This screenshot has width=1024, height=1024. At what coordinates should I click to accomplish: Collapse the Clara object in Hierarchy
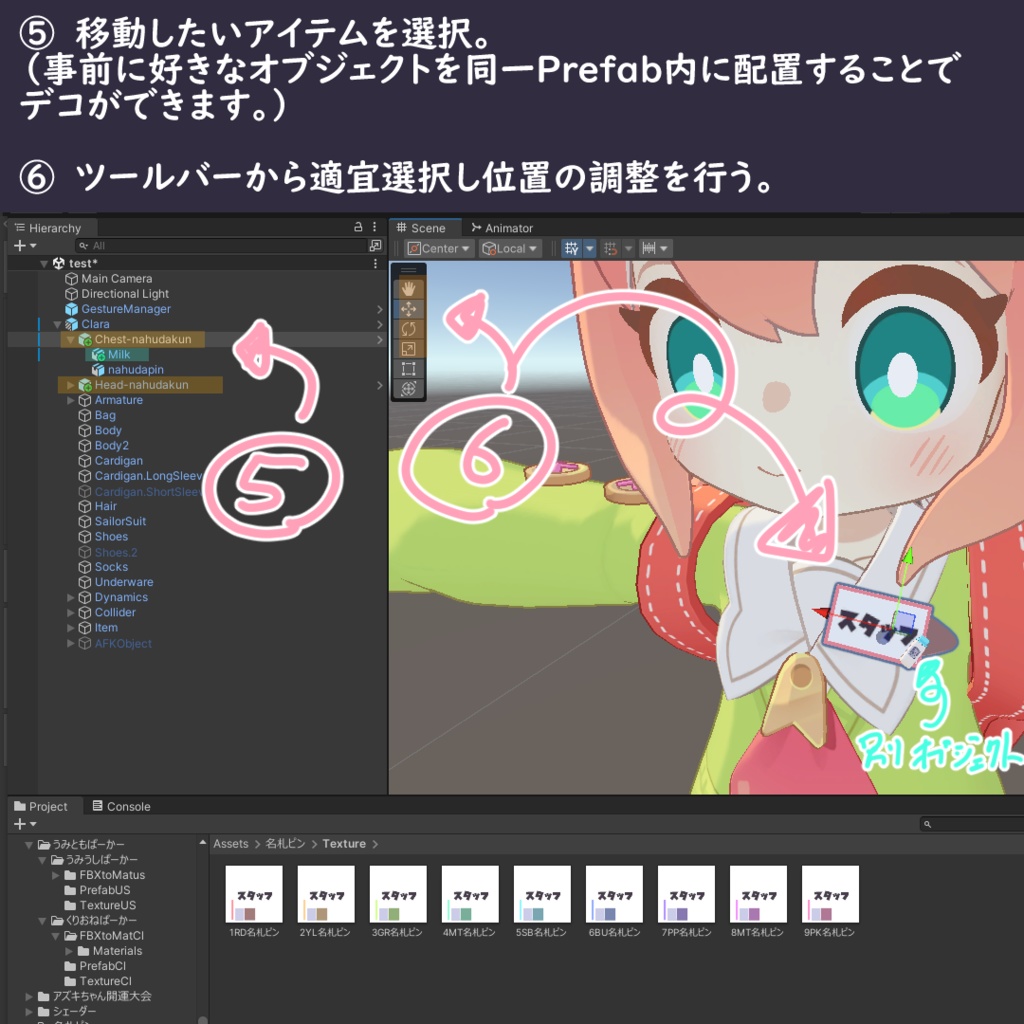pyautogui.click(x=57, y=323)
